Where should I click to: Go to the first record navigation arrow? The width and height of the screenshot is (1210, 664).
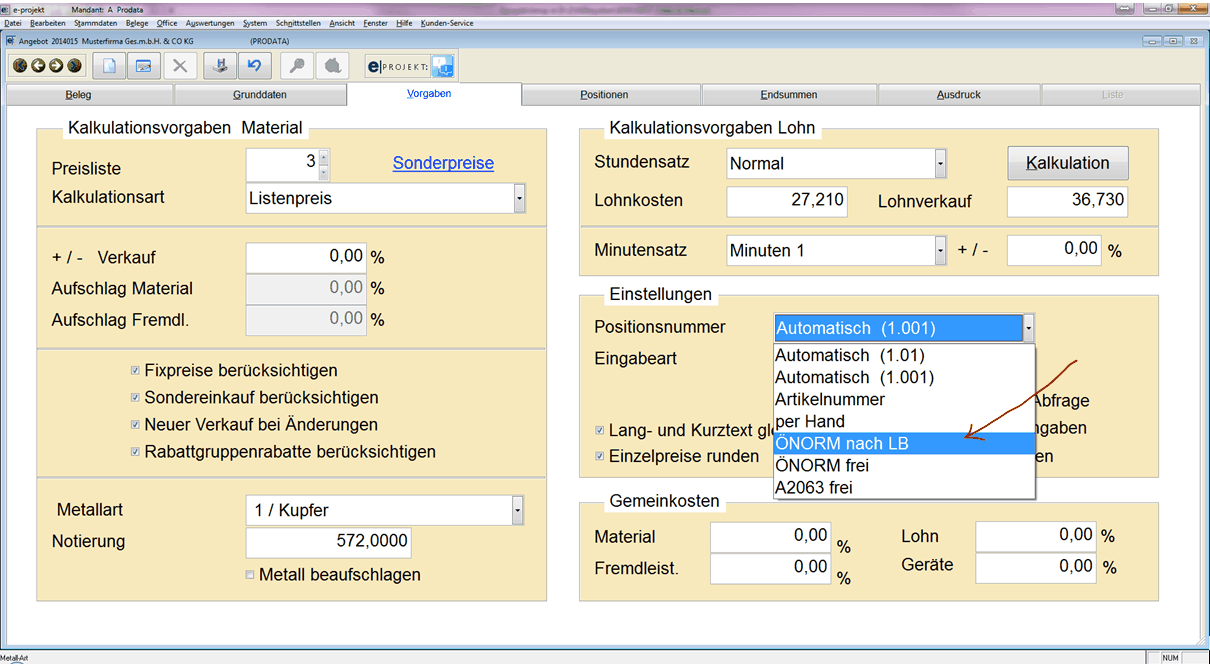point(20,66)
